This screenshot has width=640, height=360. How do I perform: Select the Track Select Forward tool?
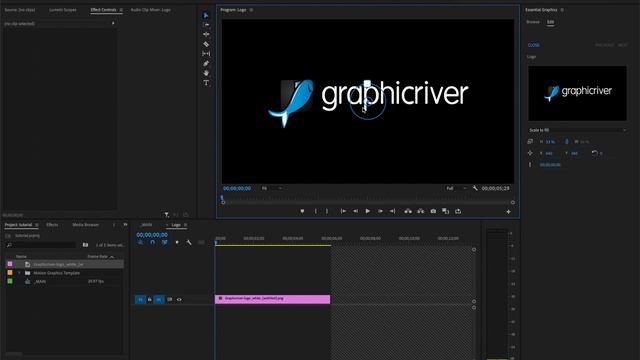[x=206, y=25]
